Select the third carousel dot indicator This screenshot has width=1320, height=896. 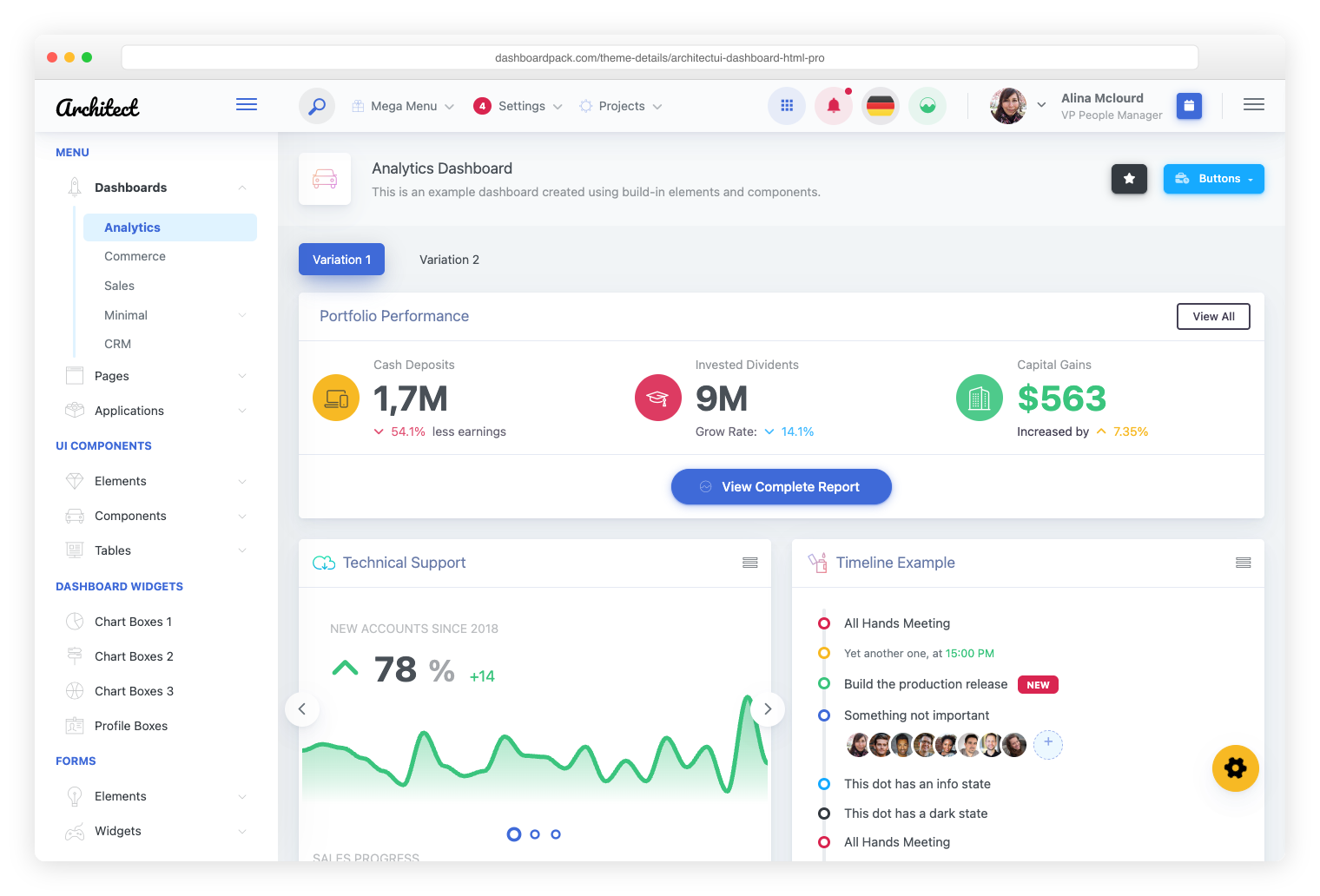pyautogui.click(x=556, y=834)
